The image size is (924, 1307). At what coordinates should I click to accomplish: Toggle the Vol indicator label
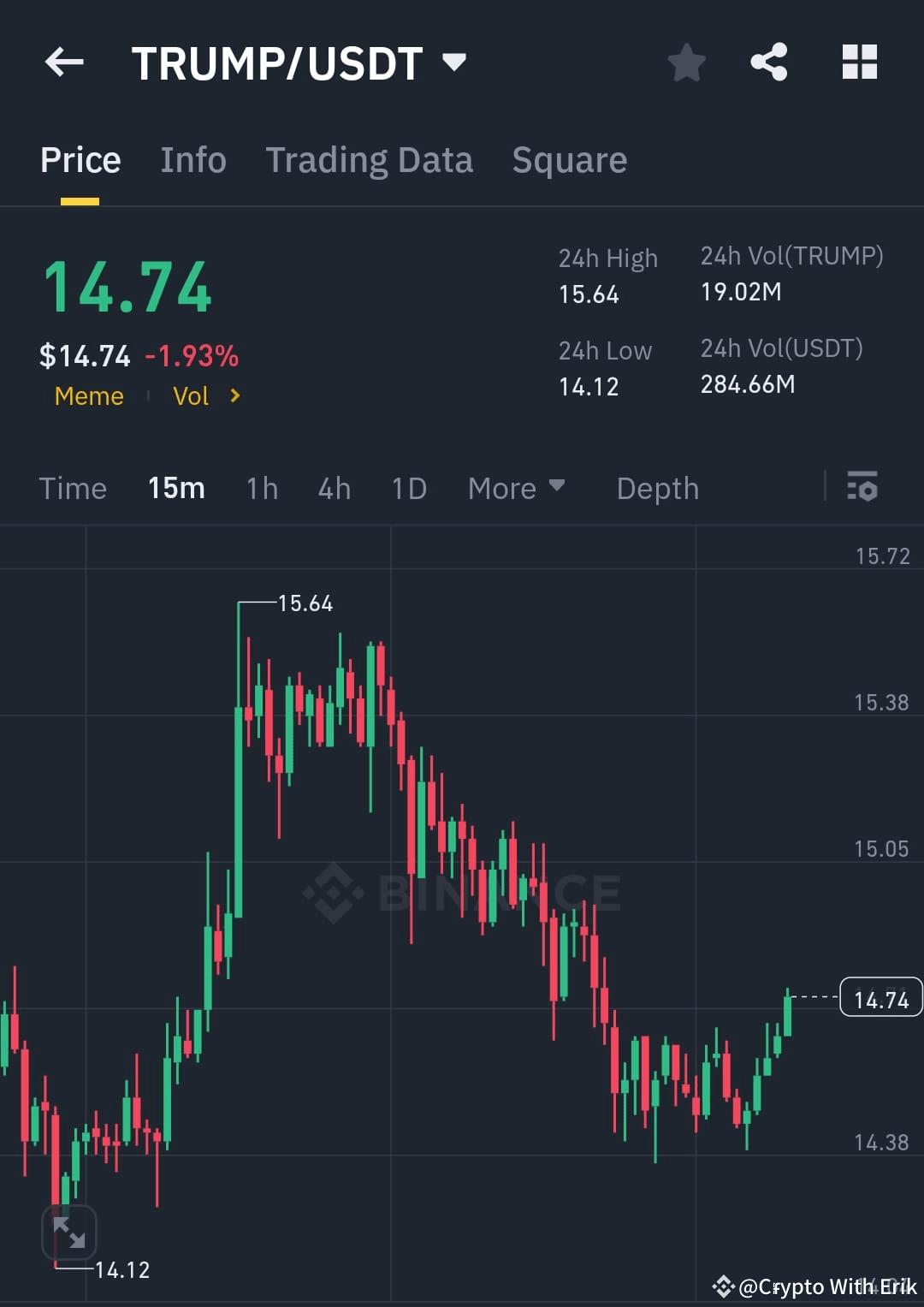click(191, 395)
